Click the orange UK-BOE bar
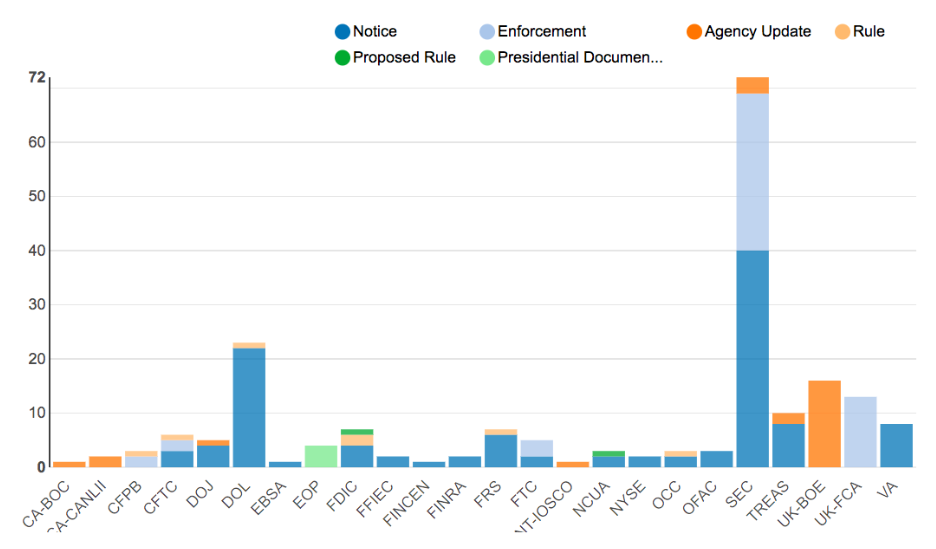936x549 pixels. point(824,423)
